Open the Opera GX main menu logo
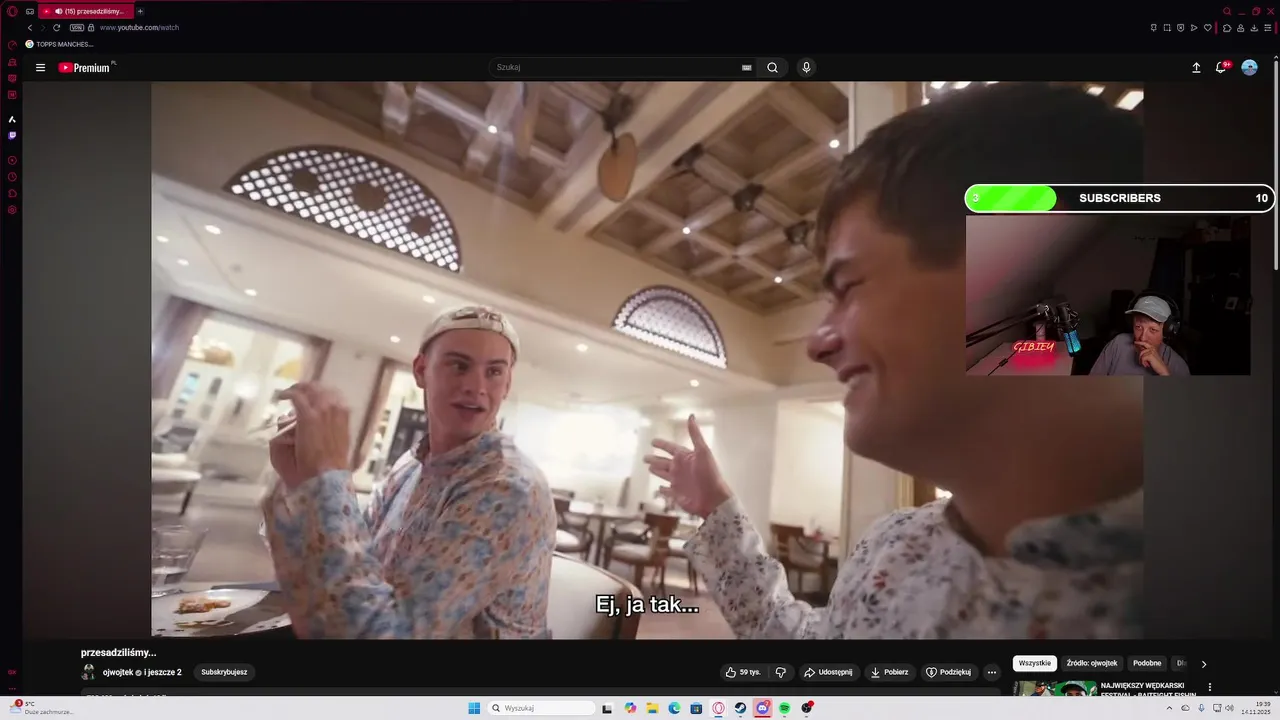Image resolution: width=1280 pixels, height=720 pixels. coord(12,11)
